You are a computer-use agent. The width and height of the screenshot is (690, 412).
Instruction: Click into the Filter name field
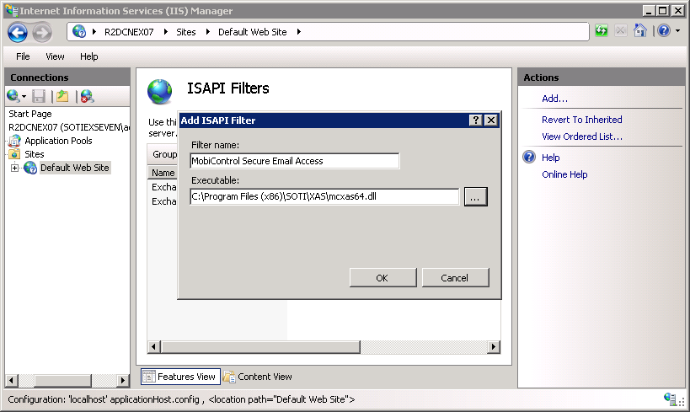(294, 161)
